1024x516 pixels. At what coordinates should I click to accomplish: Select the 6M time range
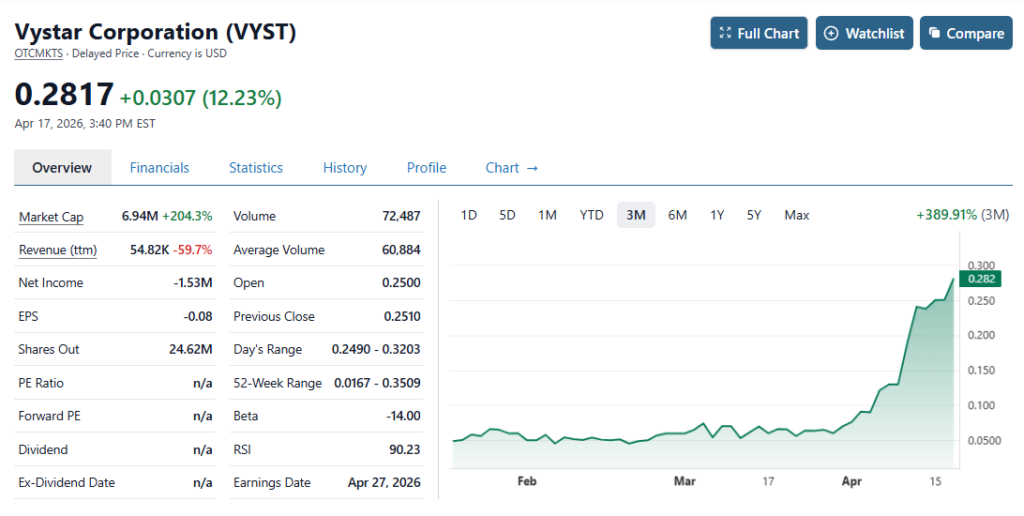coord(677,215)
